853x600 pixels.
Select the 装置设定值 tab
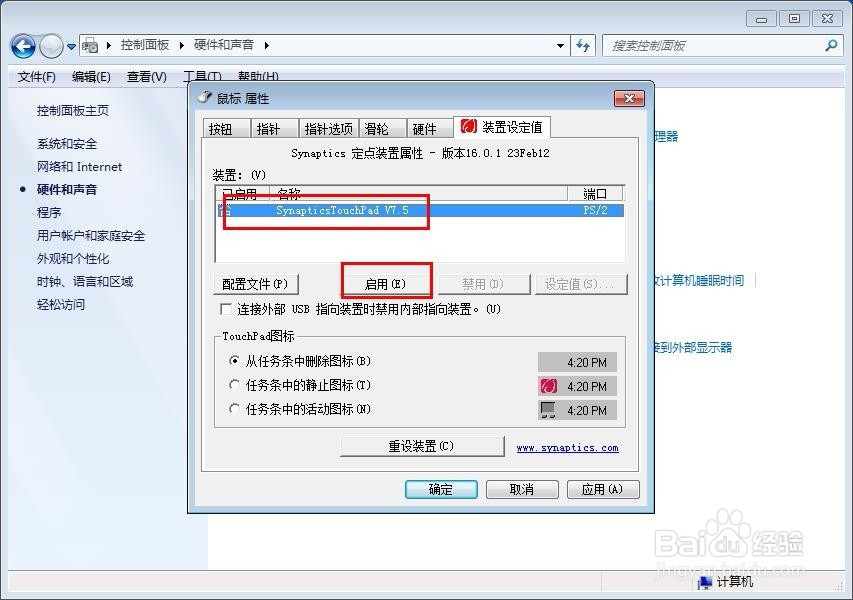click(502, 127)
